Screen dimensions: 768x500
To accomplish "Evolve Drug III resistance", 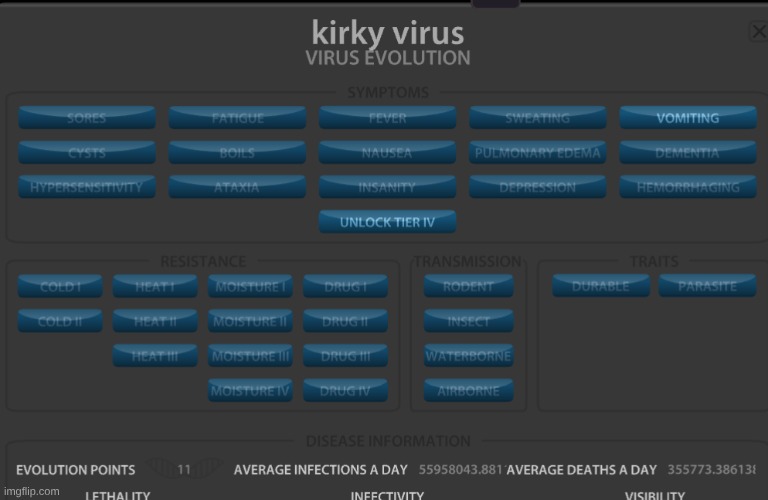I will pyautogui.click(x=345, y=356).
